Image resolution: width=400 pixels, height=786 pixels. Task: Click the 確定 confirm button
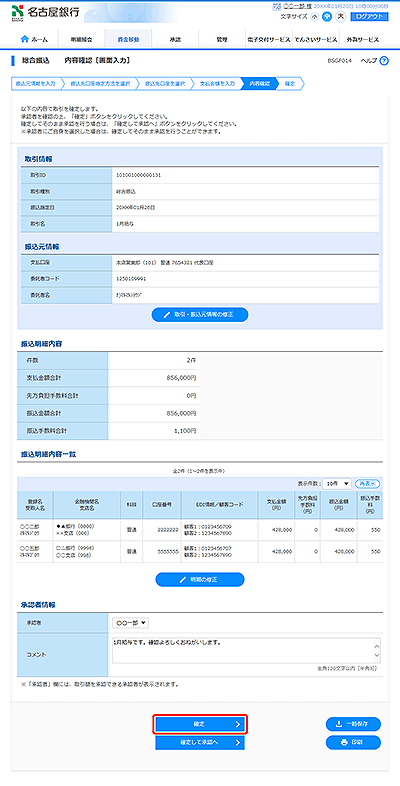[199, 724]
